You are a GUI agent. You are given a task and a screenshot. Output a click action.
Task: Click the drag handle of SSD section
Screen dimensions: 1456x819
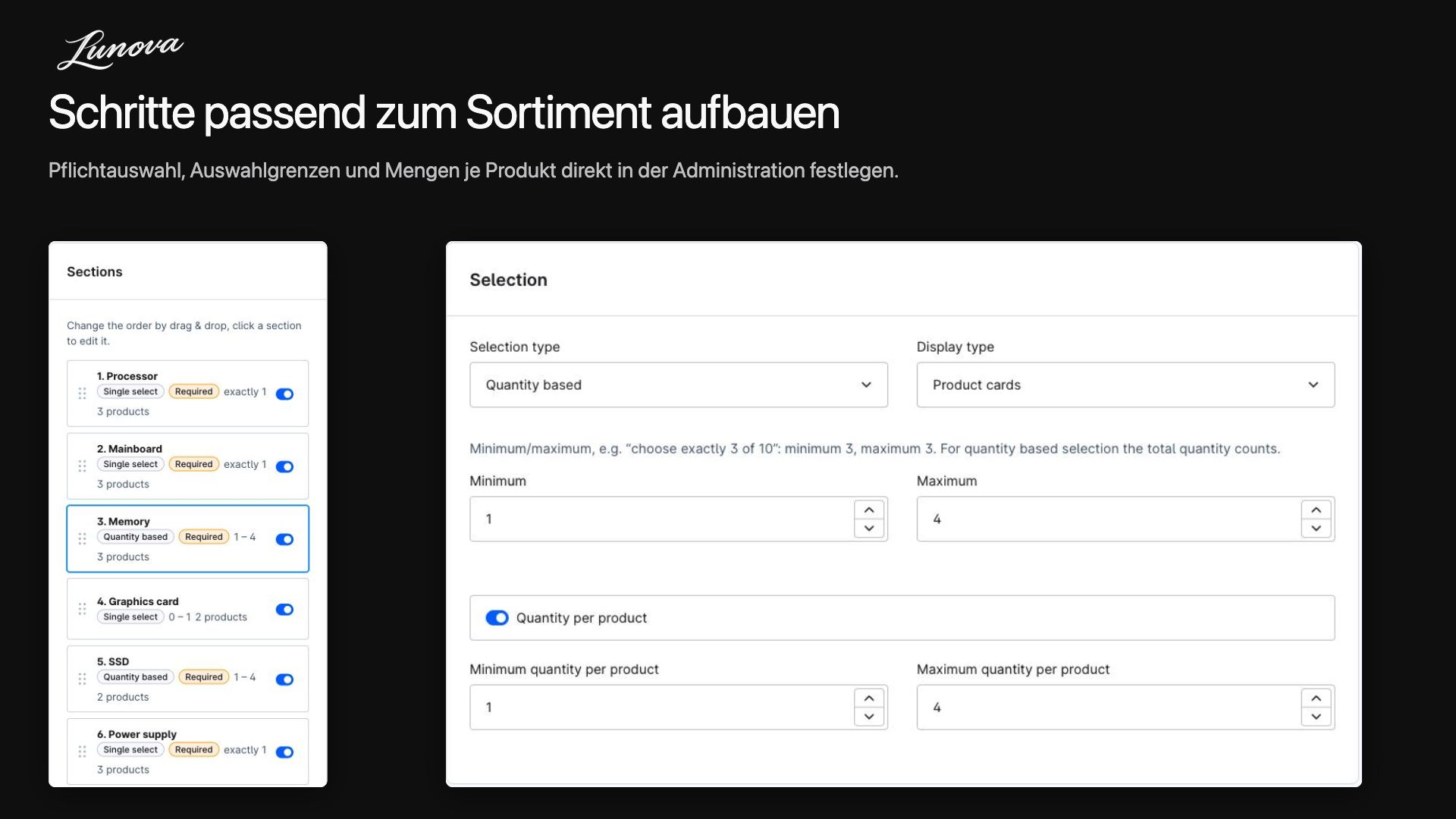[x=82, y=679]
